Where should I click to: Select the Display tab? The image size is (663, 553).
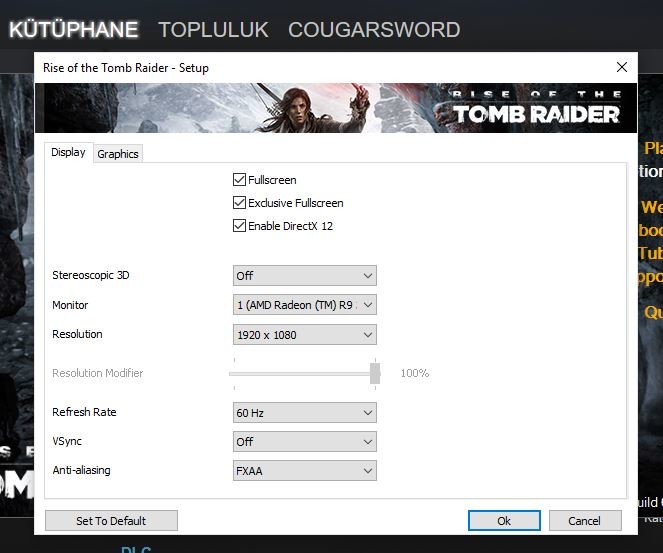68,152
